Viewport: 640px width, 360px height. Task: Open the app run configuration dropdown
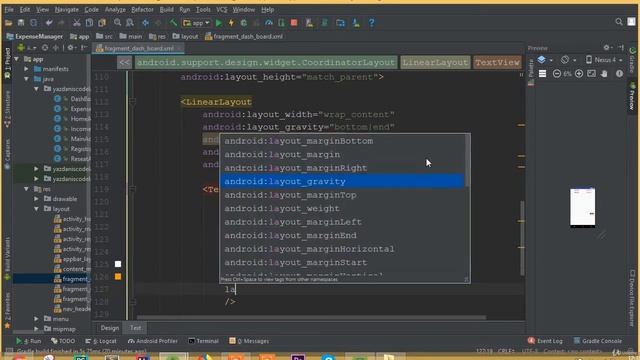point(197,23)
